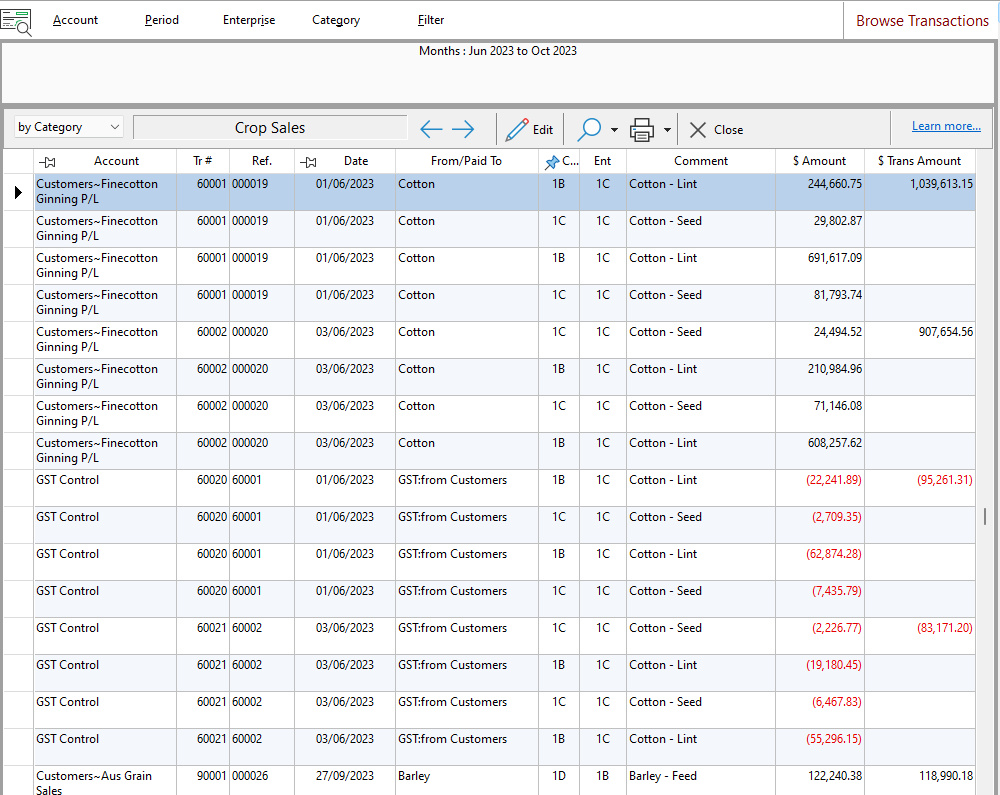Click the printer icon
The height and width of the screenshot is (795, 1000).
coord(642,129)
